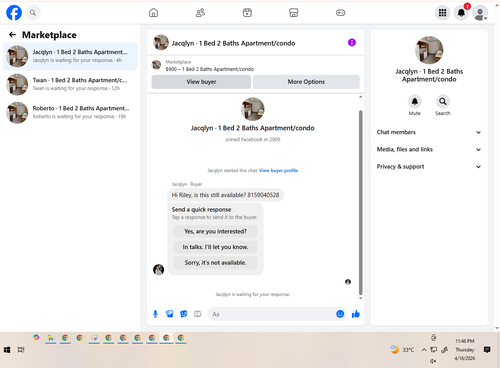Click the attach photo icon in the composer
The image size is (500, 368).
tap(170, 314)
